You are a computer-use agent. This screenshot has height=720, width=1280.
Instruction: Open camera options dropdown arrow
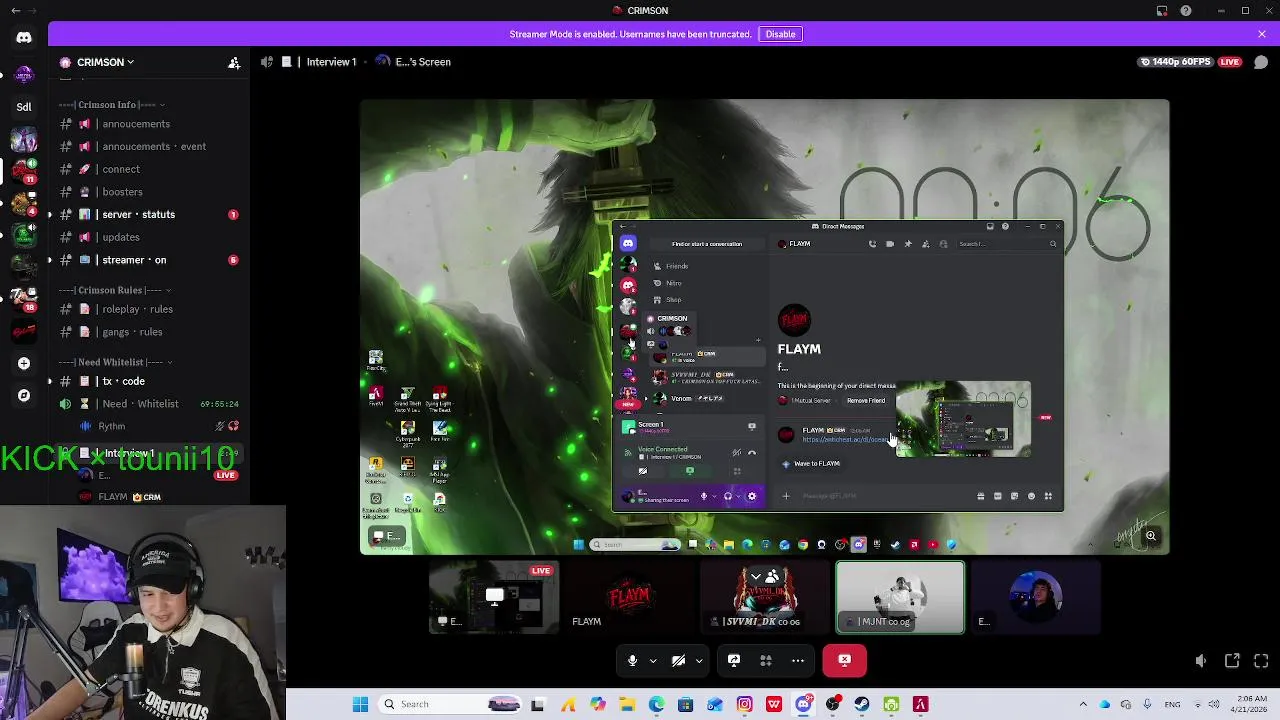[x=699, y=661]
